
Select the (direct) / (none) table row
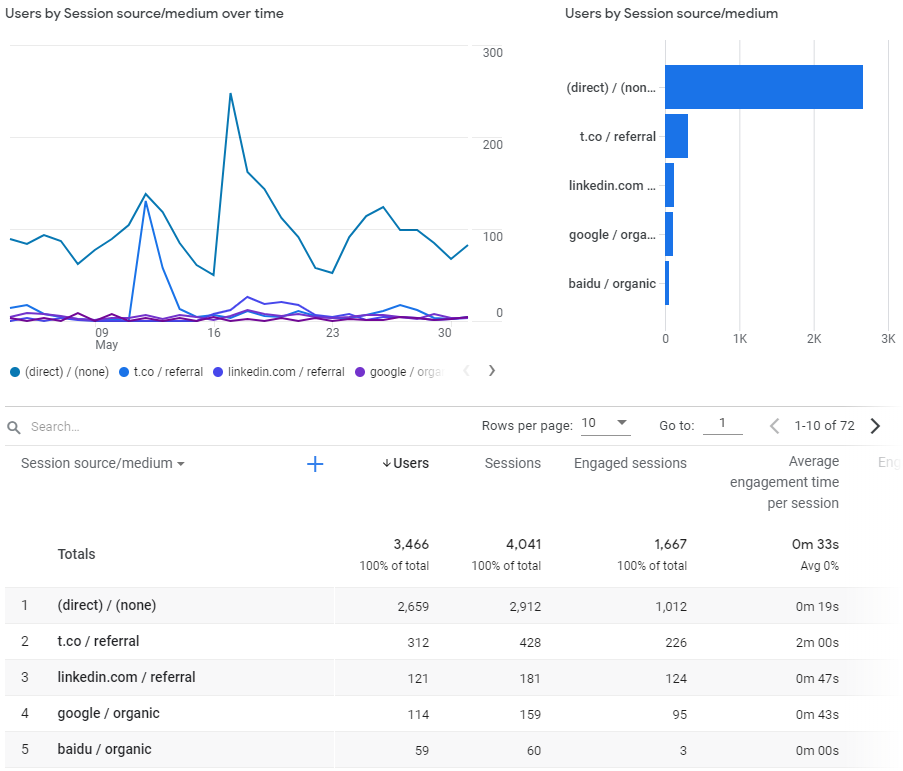point(452,606)
